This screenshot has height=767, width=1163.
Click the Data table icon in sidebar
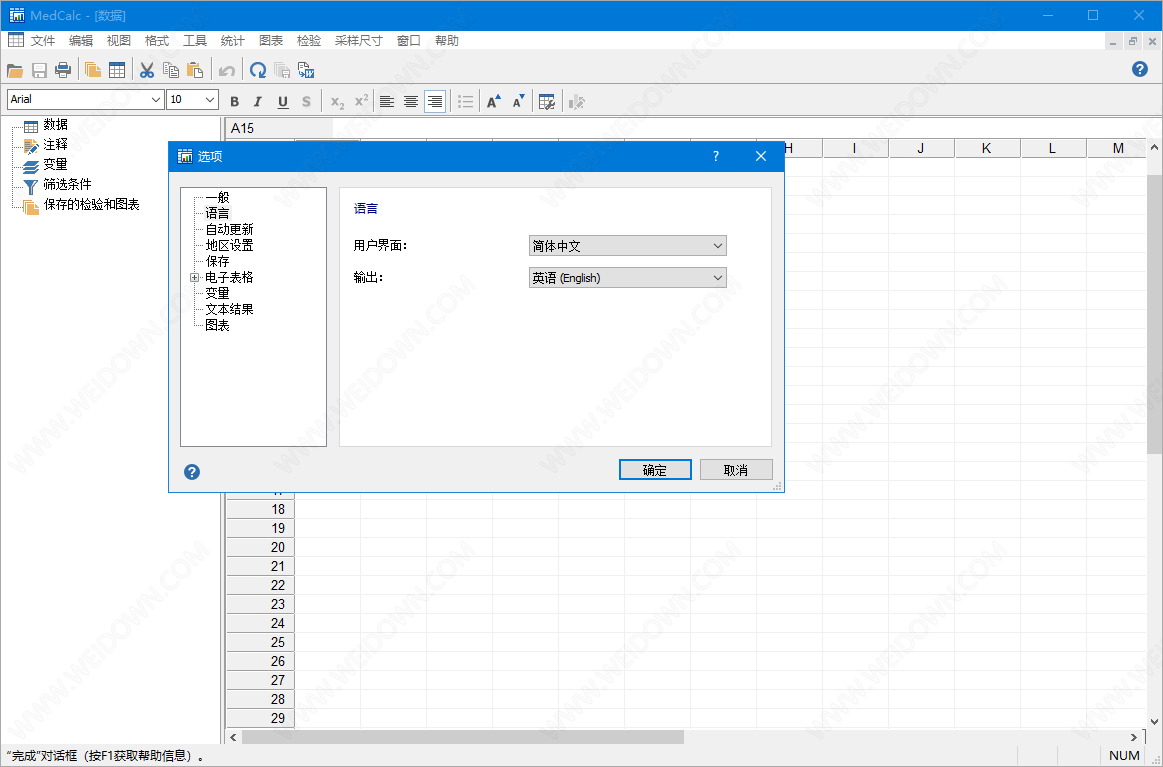tap(31, 126)
